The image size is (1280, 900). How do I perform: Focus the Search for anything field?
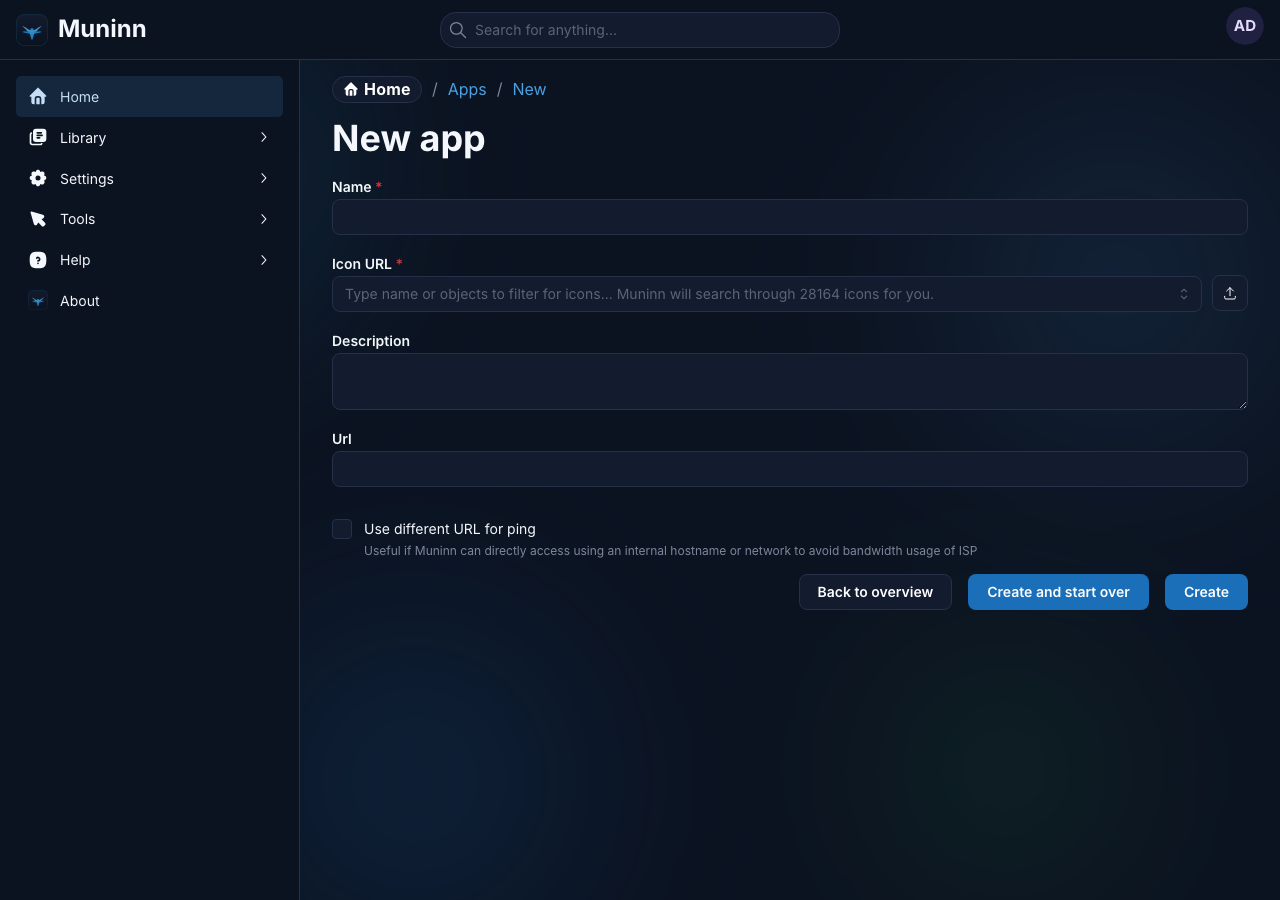coord(640,30)
